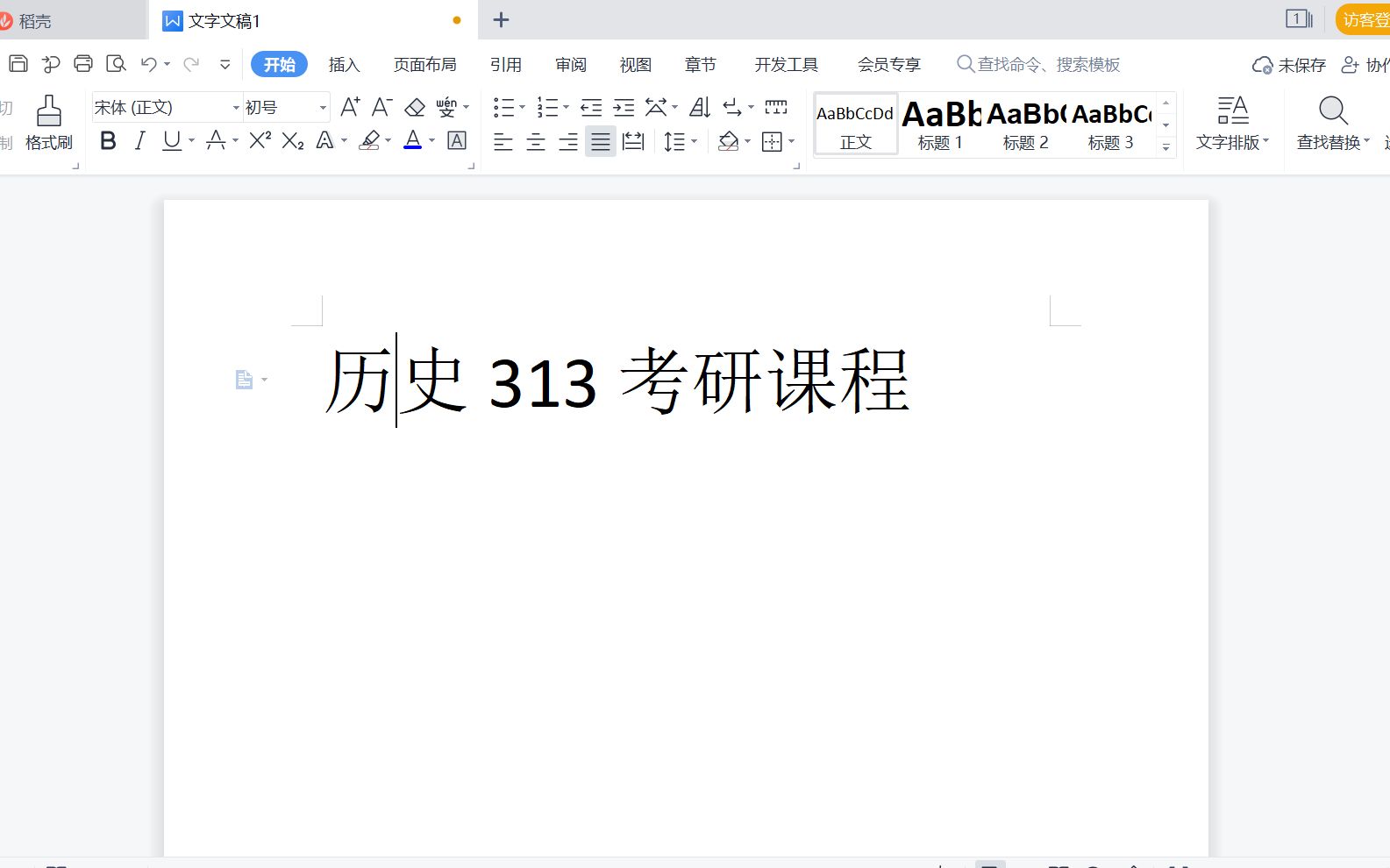1390x868 pixels.
Task: Open the 视图 tab
Action: click(636, 65)
